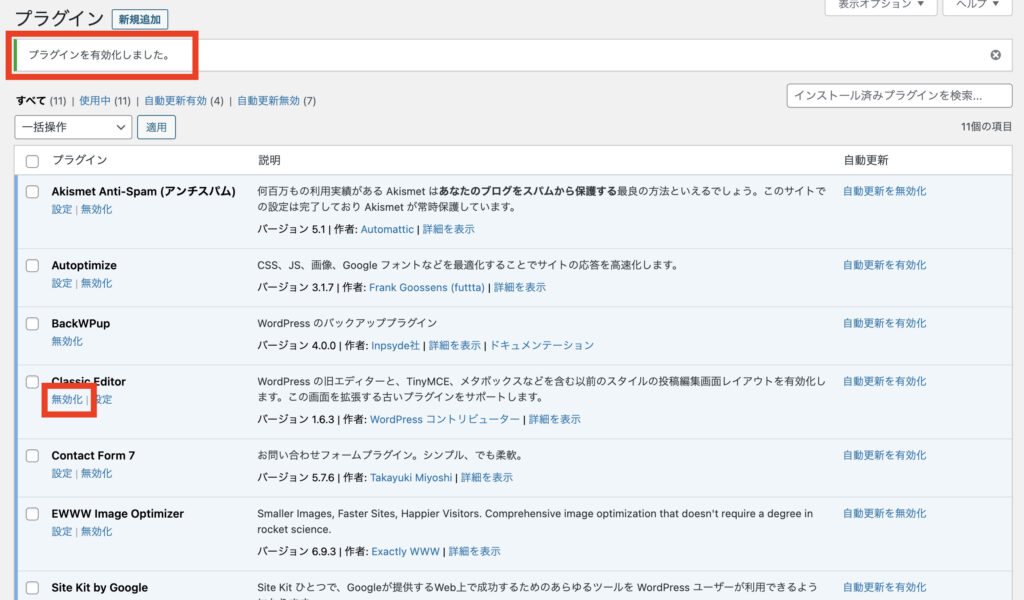The height and width of the screenshot is (600, 1024).
Task: Deactivate Classic Editor via 無効化 link
Action: [67, 400]
